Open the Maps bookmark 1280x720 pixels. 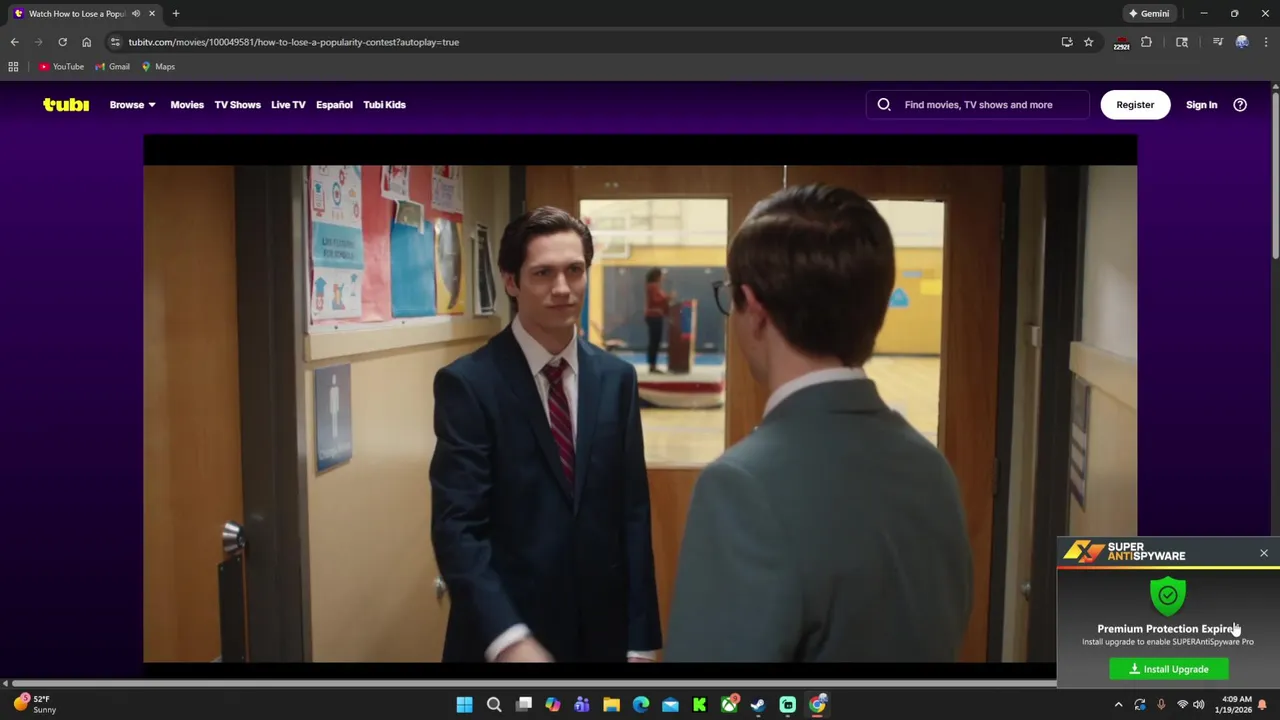click(158, 67)
